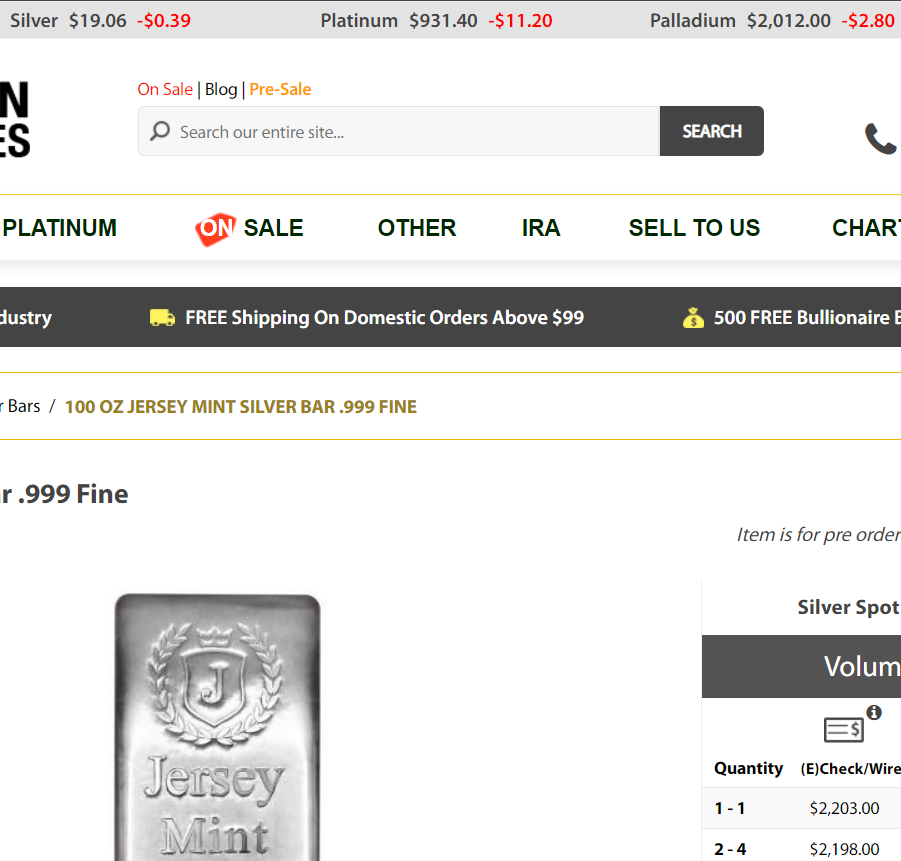
Task: Go to the SELL TO US page
Action: pyautogui.click(x=694, y=228)
